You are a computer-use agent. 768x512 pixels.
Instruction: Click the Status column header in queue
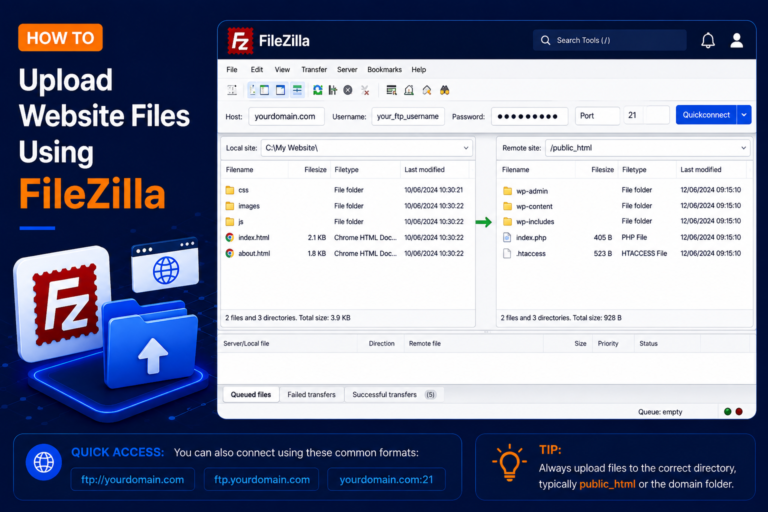pos(648,343)
